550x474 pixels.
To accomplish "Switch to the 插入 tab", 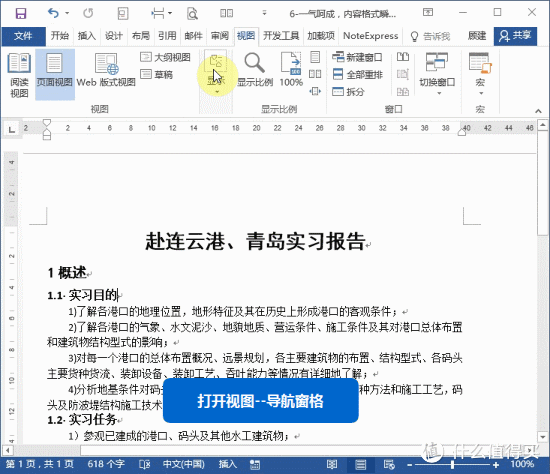I will tap(87, 36).
